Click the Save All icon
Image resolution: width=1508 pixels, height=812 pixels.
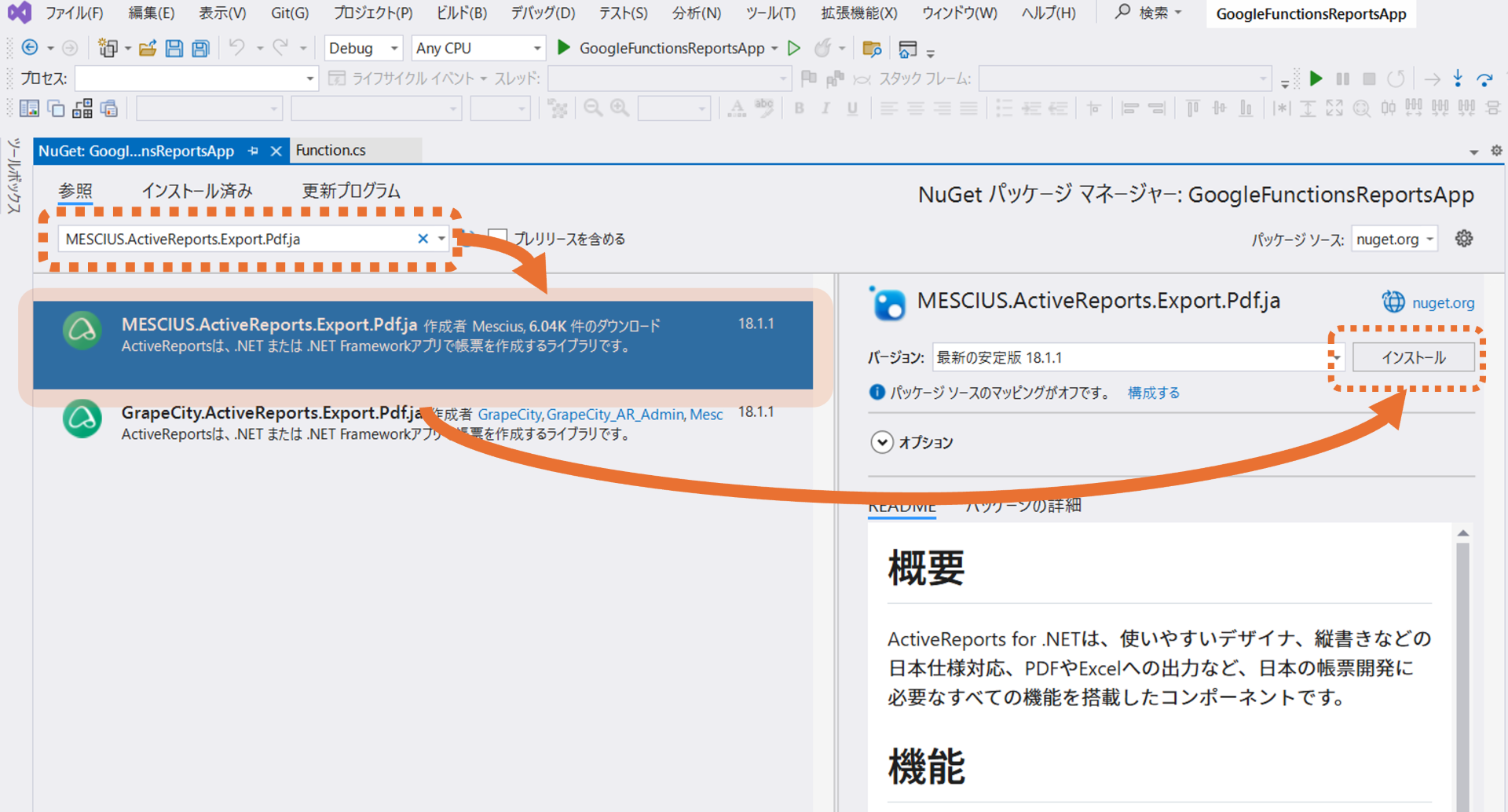point(201,48)
